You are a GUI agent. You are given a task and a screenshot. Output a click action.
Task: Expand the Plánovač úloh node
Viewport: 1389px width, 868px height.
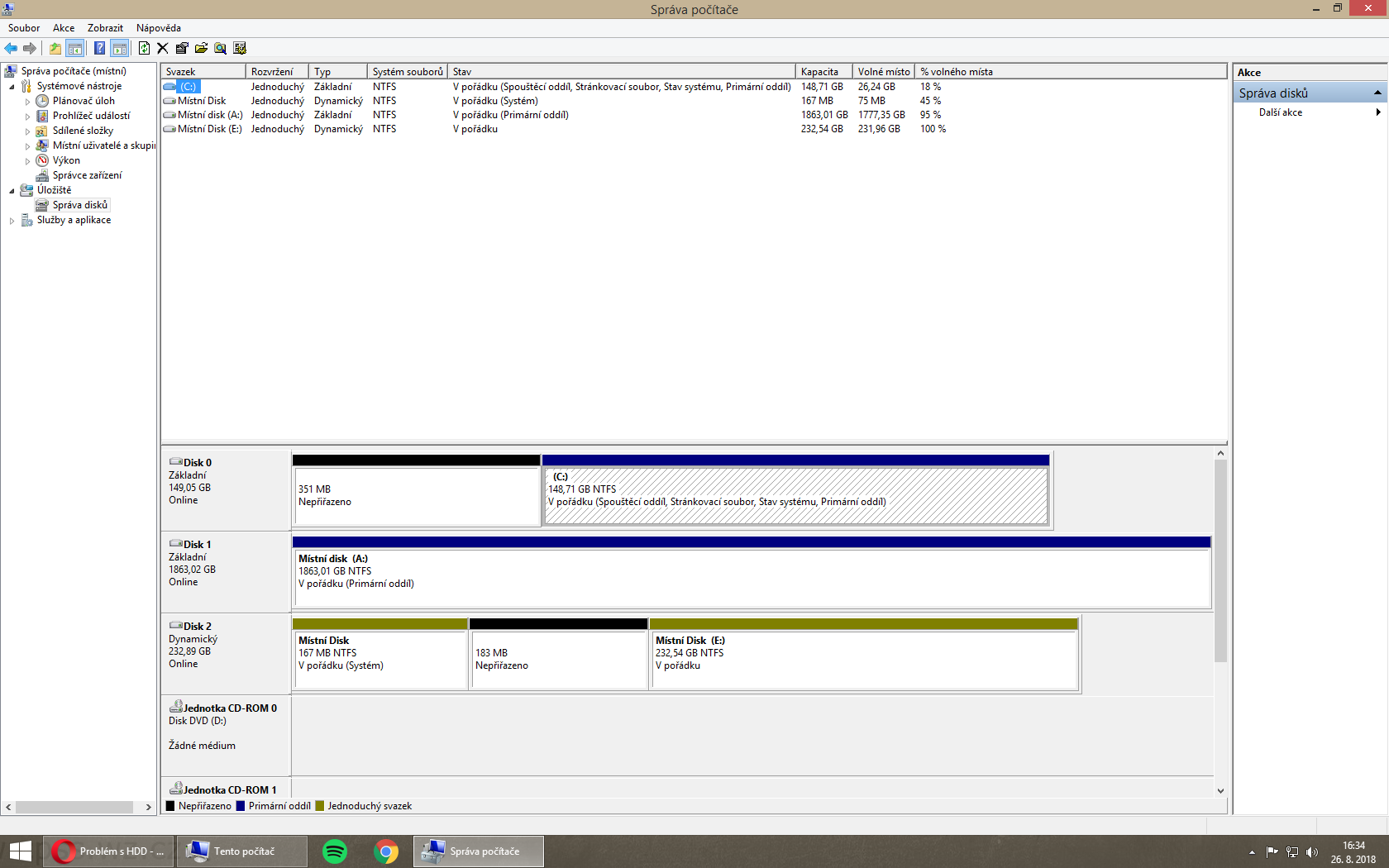click(27, 102)
